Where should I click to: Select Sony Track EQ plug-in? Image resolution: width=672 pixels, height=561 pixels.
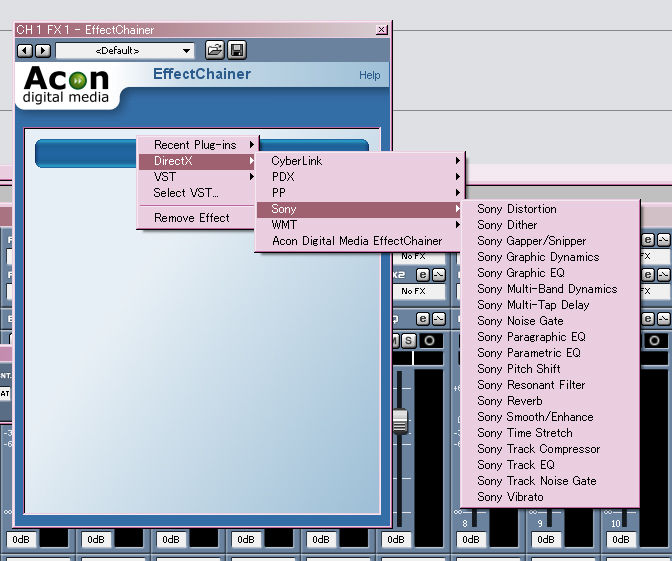click(550, 465)
